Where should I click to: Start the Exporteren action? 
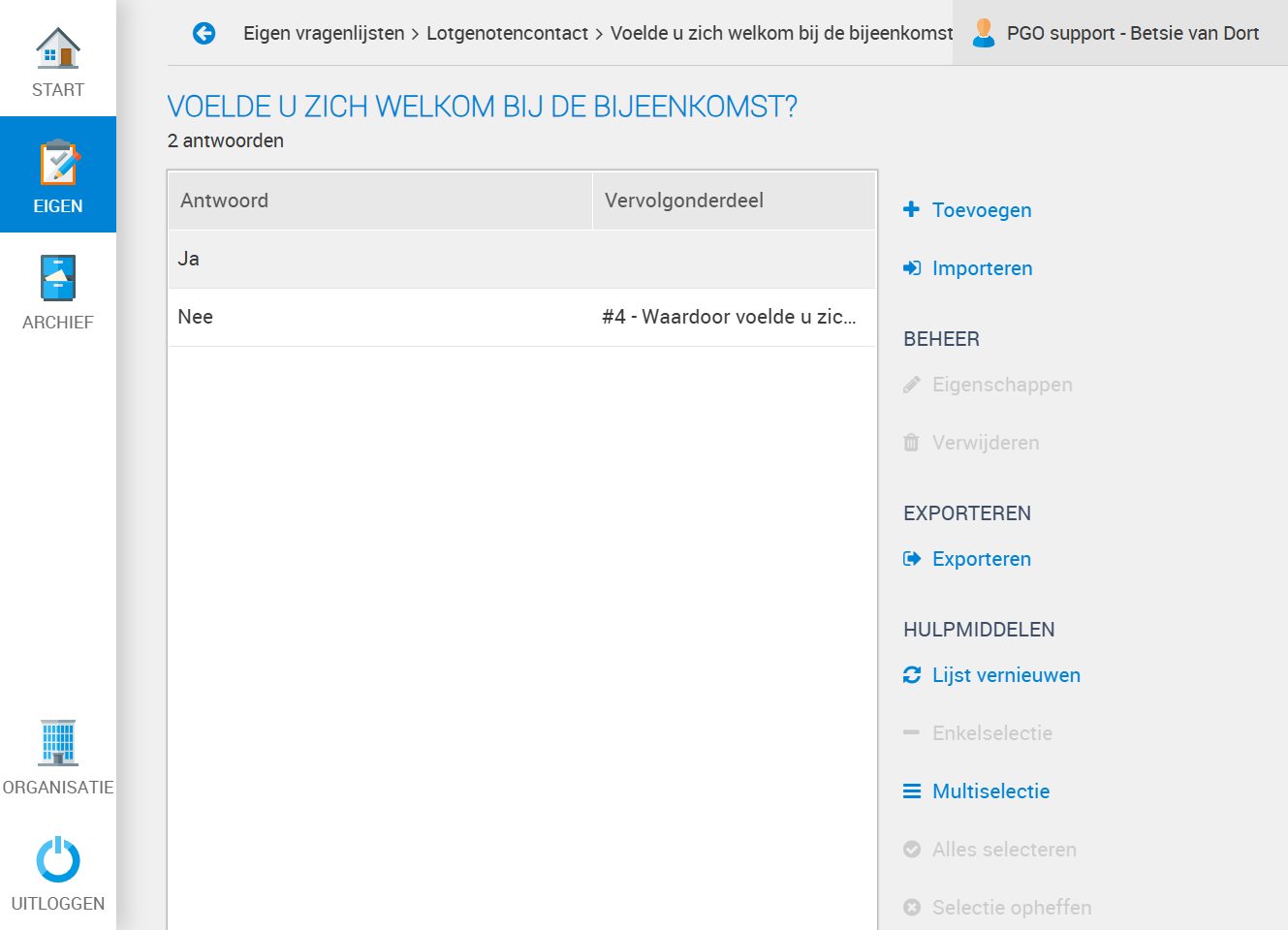click(x=982, y=559)
